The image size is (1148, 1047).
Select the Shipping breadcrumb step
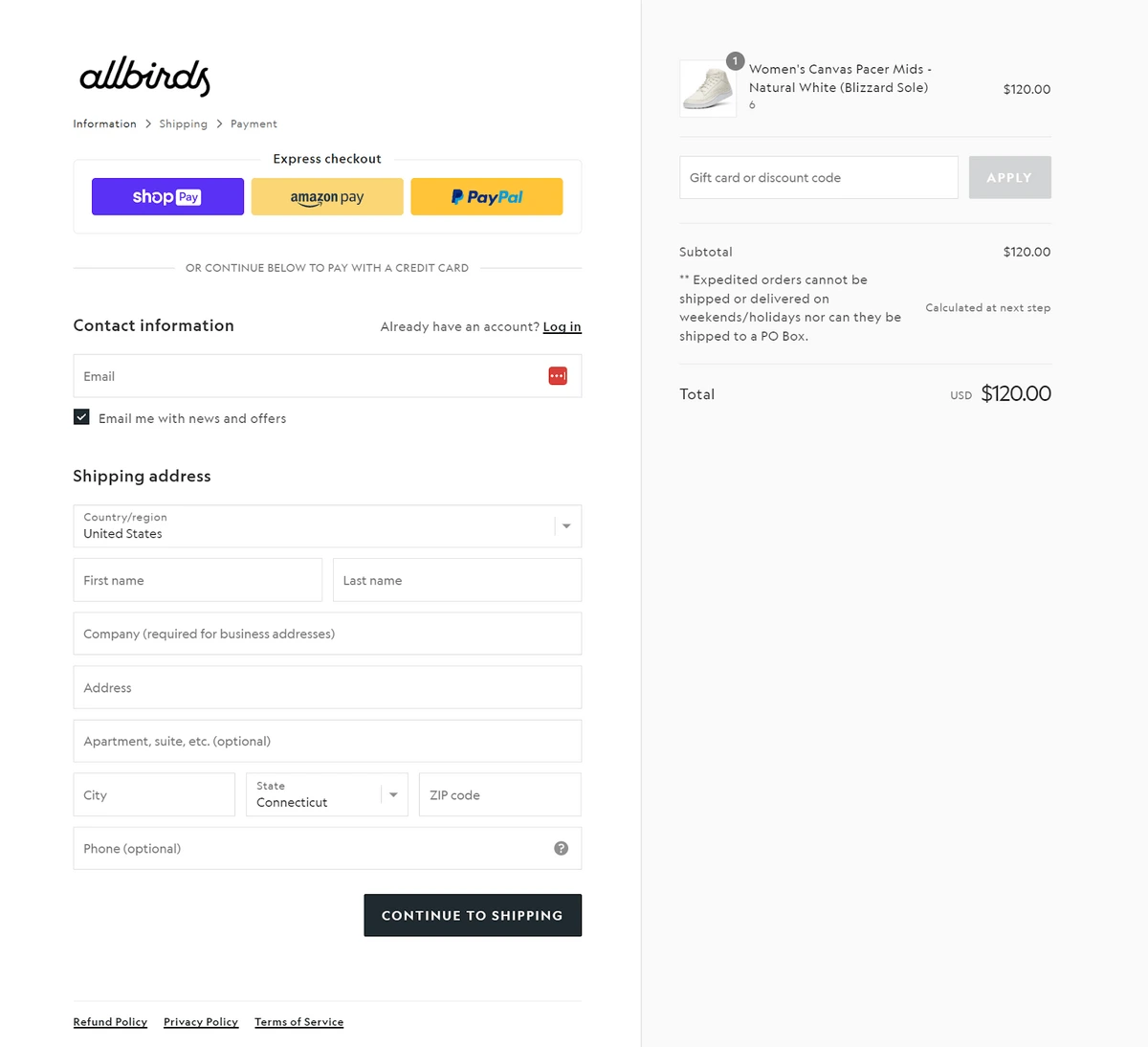click(x=183, y=123)
